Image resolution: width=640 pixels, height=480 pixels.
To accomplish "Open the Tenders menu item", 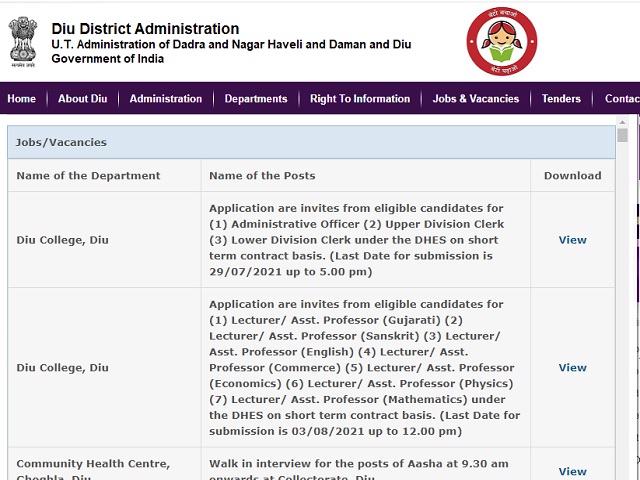I will pos(561,99).
